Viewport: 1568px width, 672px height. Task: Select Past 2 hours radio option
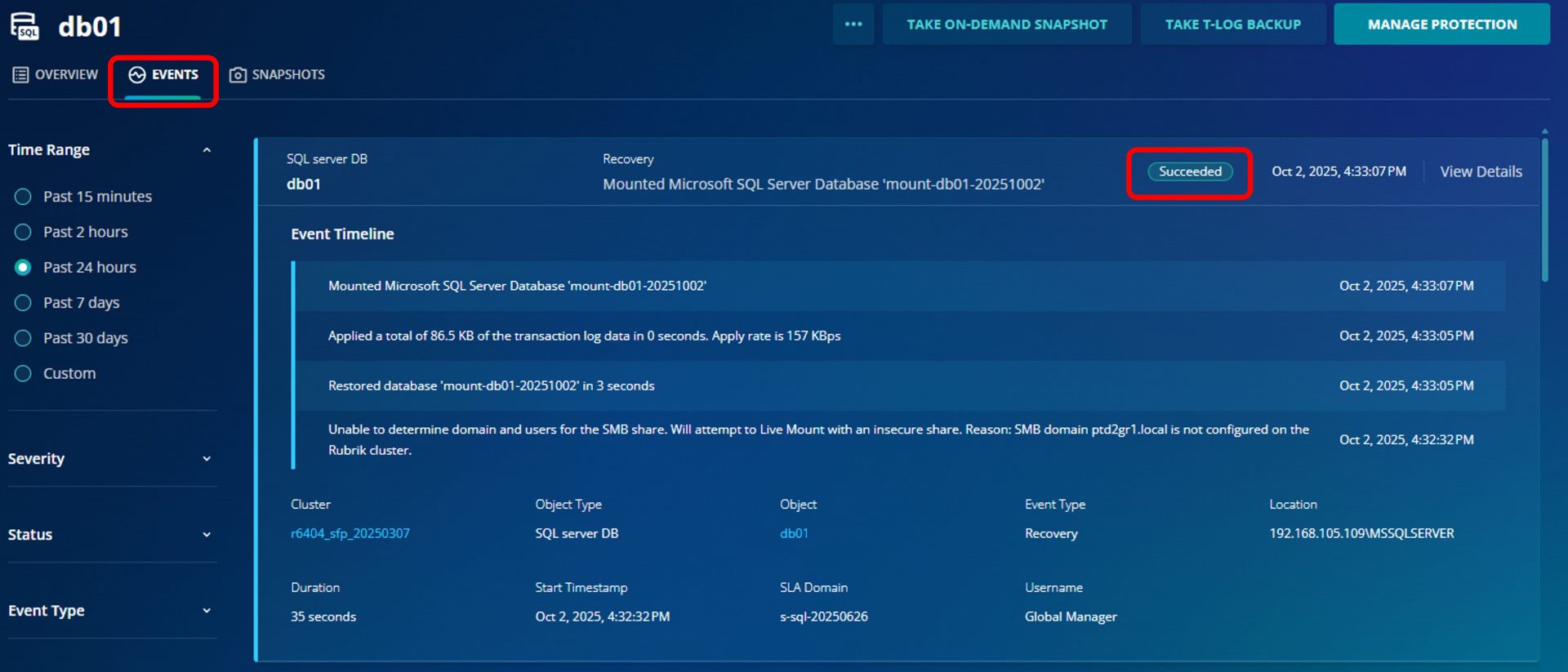tap(23, 232)
